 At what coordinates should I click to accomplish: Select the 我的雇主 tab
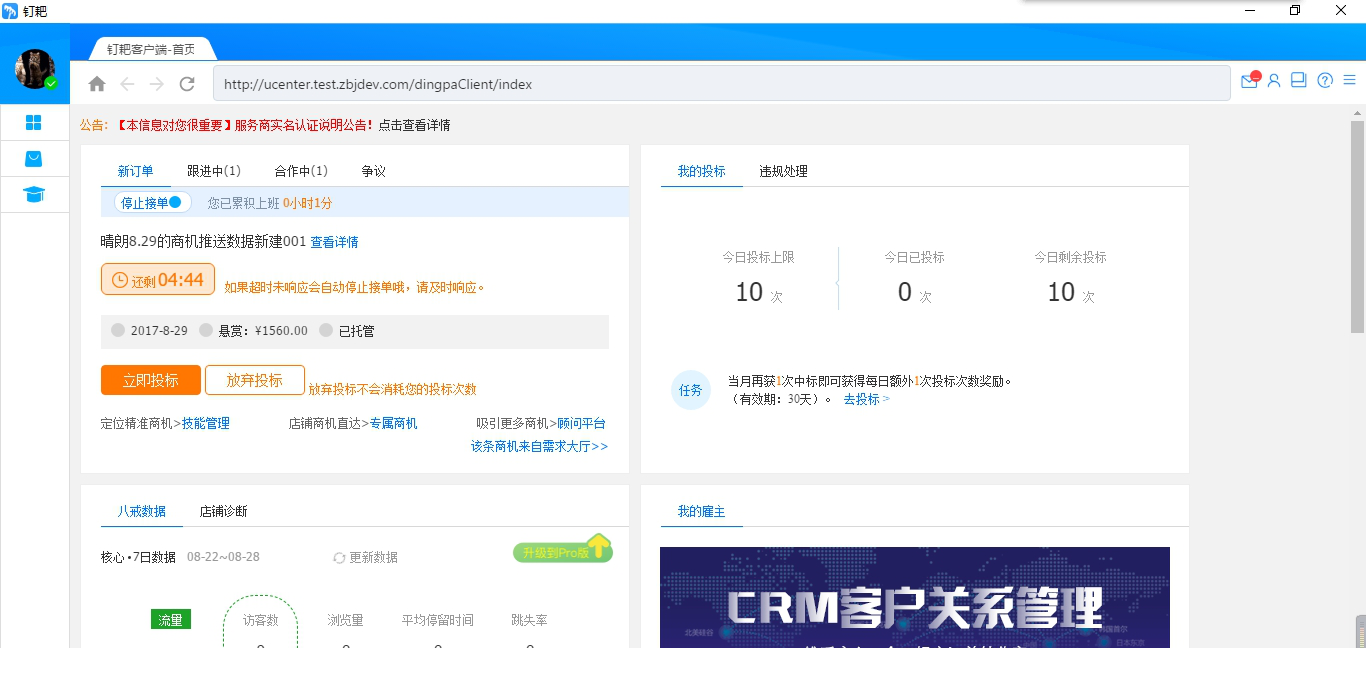[x=702, y=511]
